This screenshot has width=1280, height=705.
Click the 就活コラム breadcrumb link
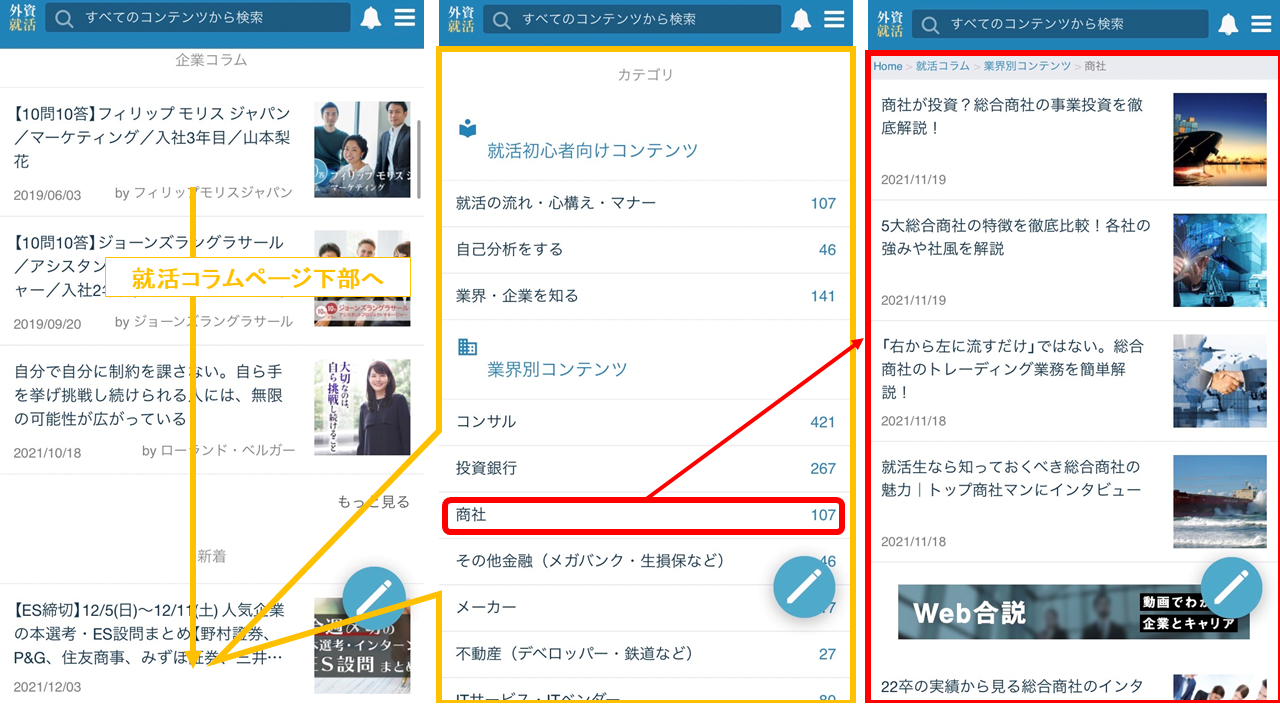pos(942,66)
